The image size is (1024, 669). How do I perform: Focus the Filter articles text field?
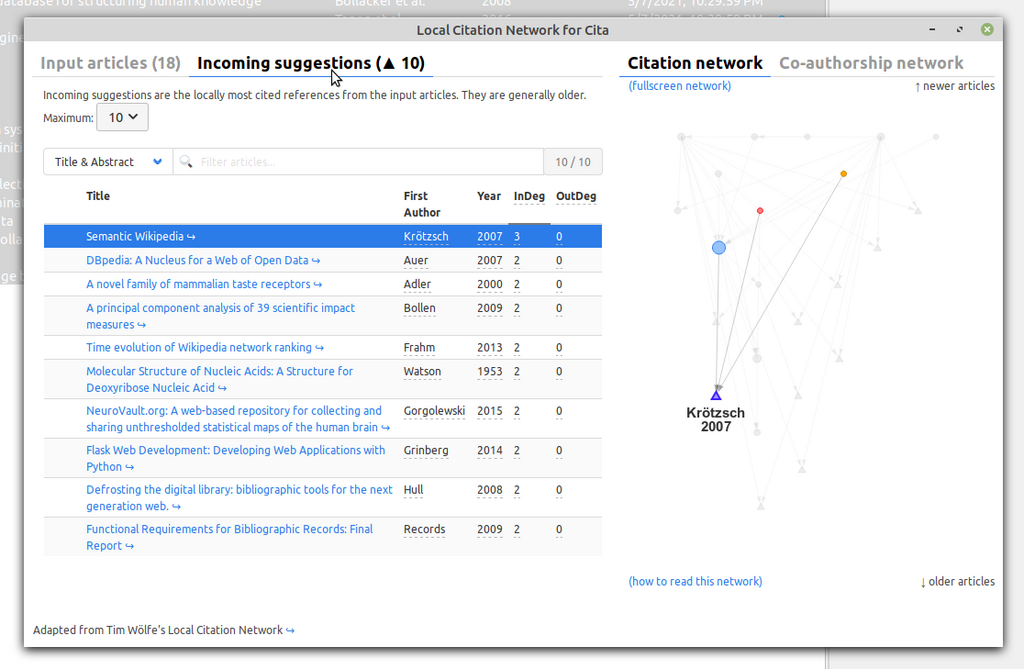click(369, 161)
